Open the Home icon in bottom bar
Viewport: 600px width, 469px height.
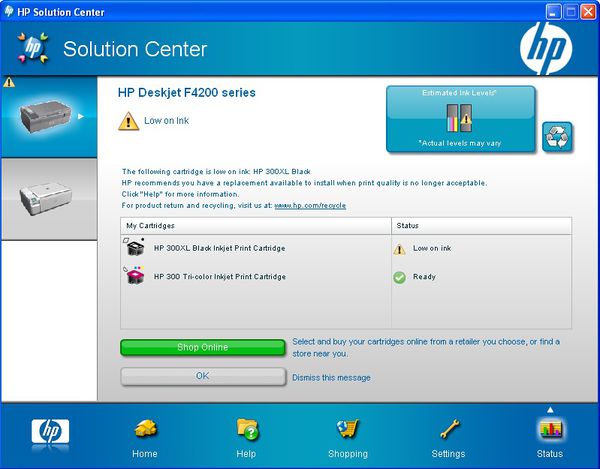pyautogui.click(x=146, y=428)
